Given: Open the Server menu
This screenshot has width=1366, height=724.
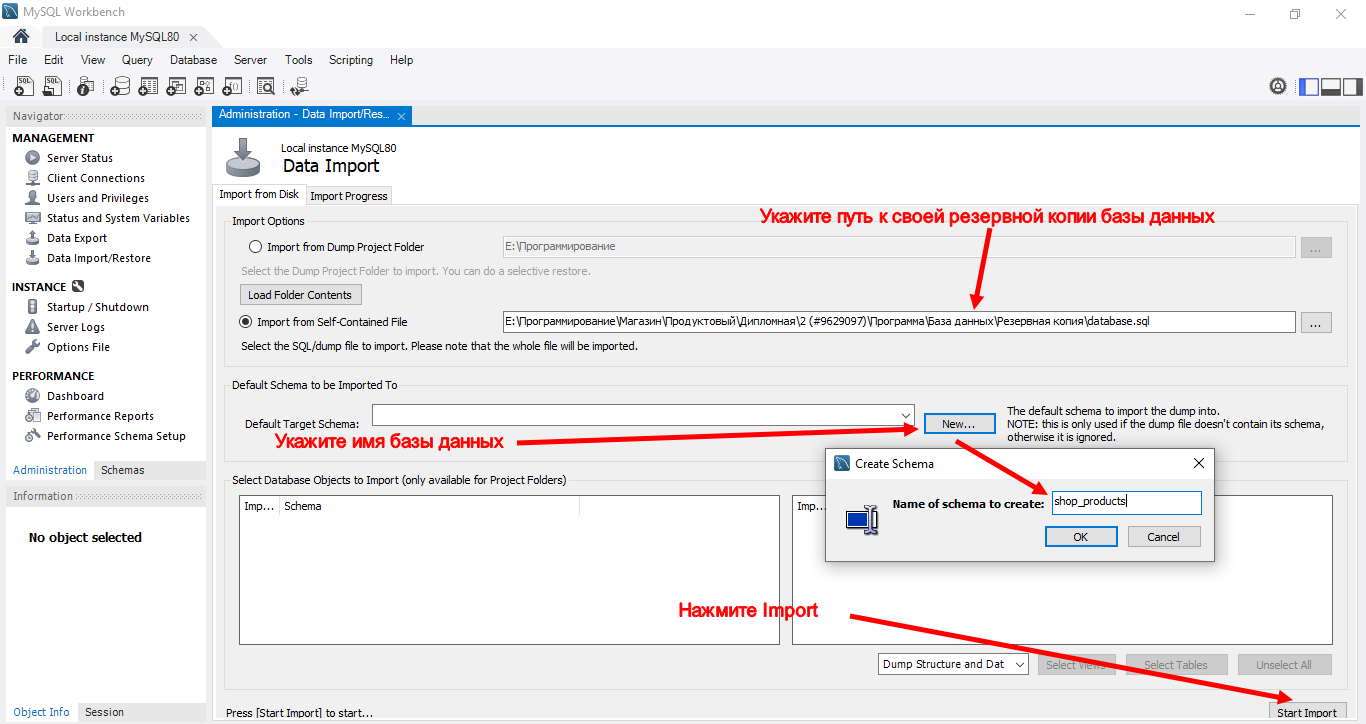Looking at the screenshot, I should pyautogui.click(x=250, y=60).
